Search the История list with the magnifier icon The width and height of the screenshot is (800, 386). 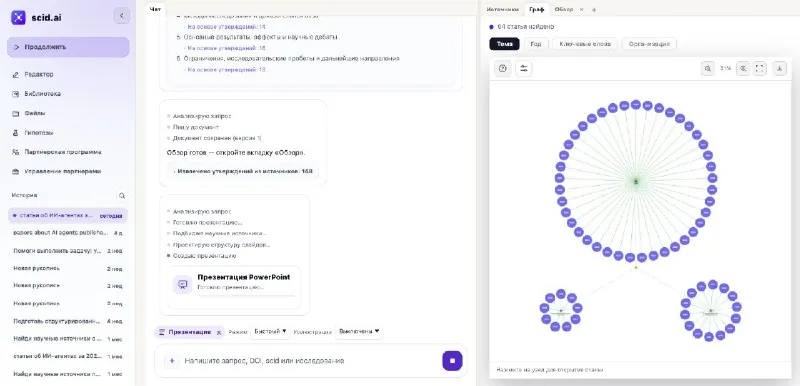point(121,195)
